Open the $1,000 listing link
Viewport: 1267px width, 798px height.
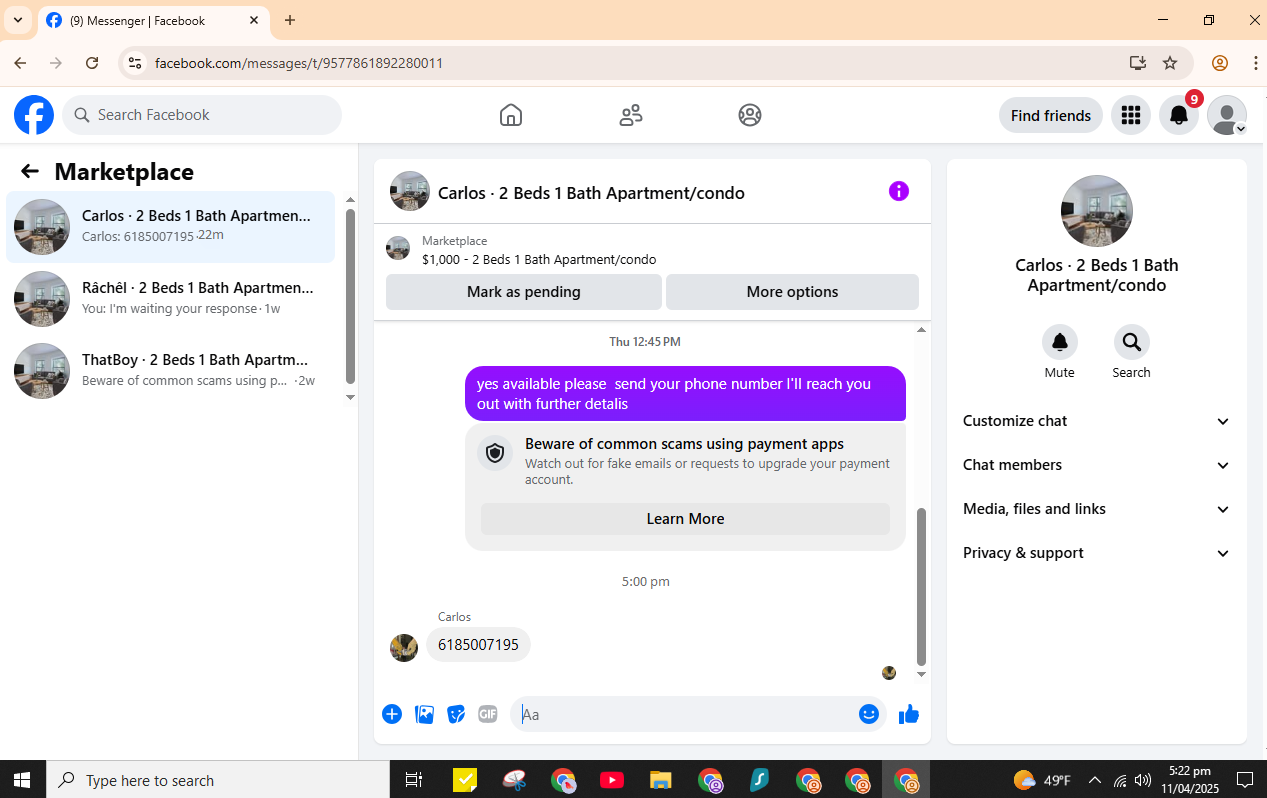539,259
